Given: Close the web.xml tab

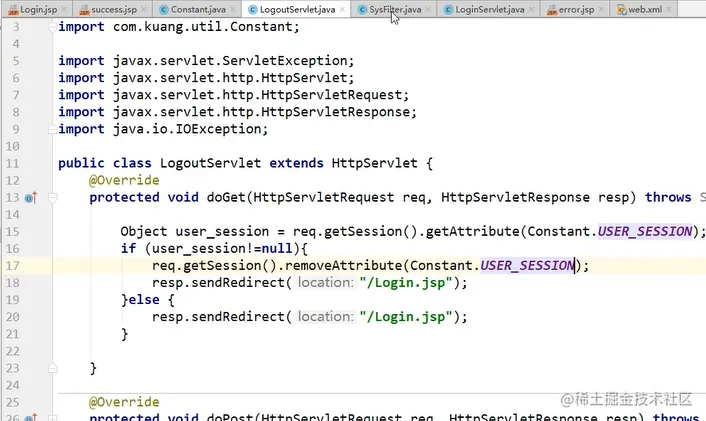Looking at the screenshot, I should (x=669, y=9).
